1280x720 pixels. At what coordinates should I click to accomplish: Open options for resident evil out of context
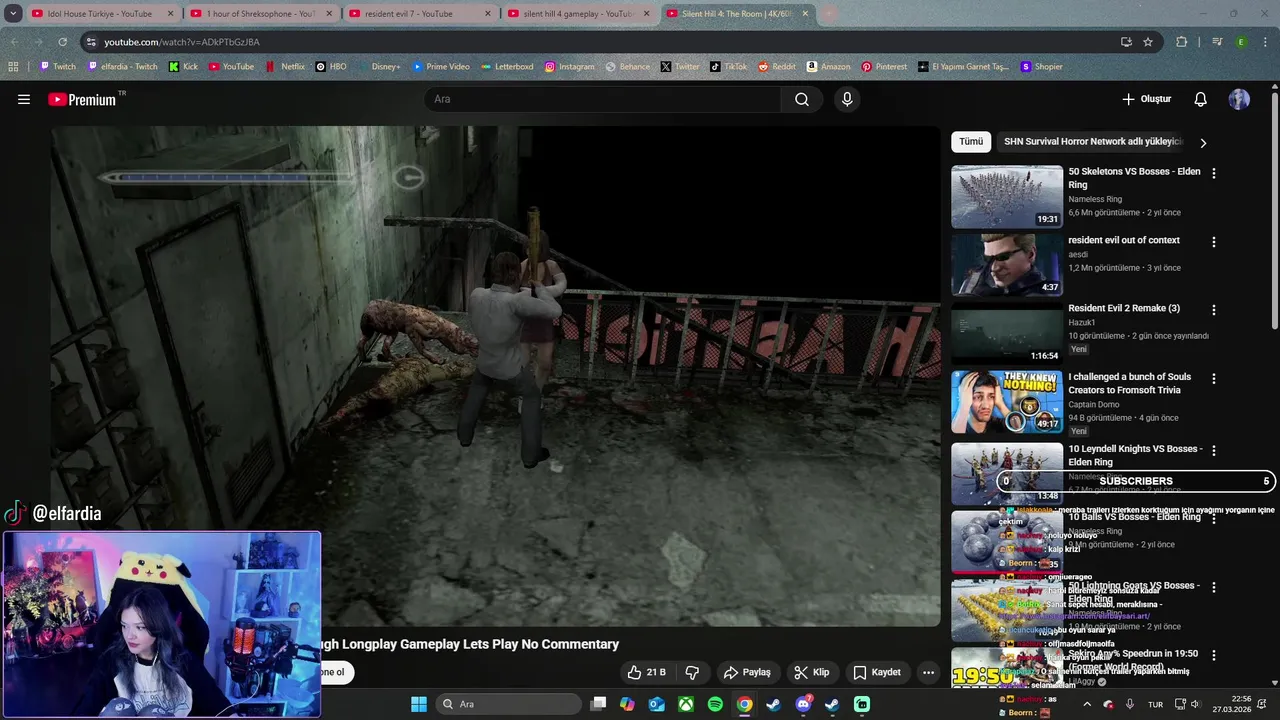[1214, 242]
